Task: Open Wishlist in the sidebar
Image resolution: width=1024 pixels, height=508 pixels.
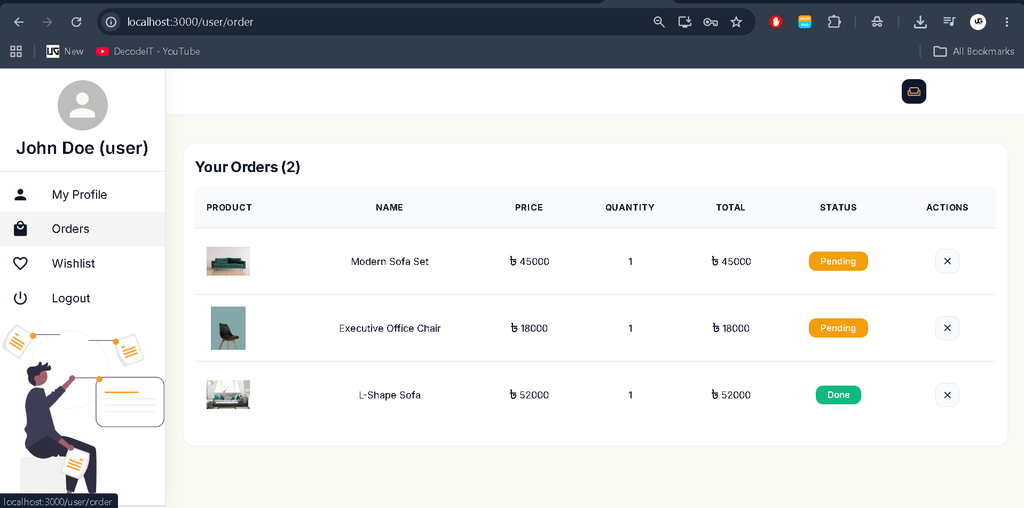Action: 82,264
